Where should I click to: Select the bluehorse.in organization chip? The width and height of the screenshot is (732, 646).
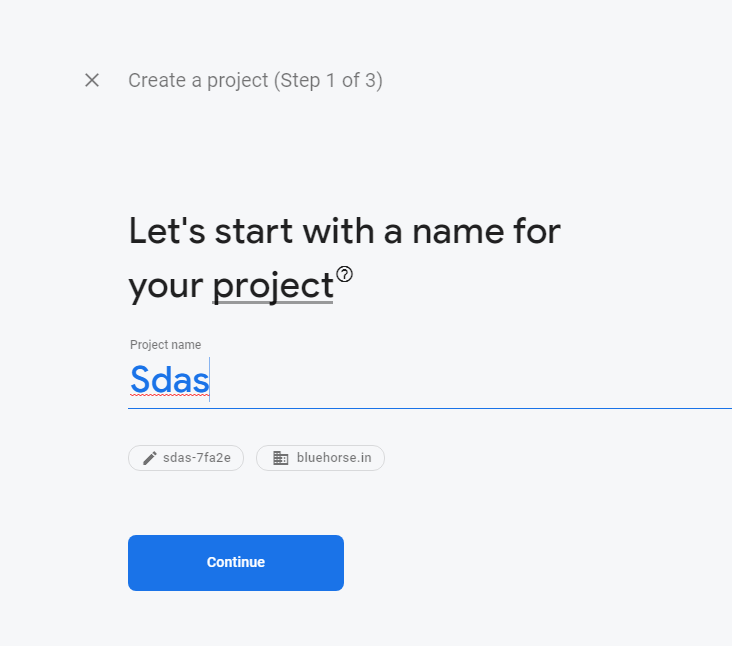point(320,458)
